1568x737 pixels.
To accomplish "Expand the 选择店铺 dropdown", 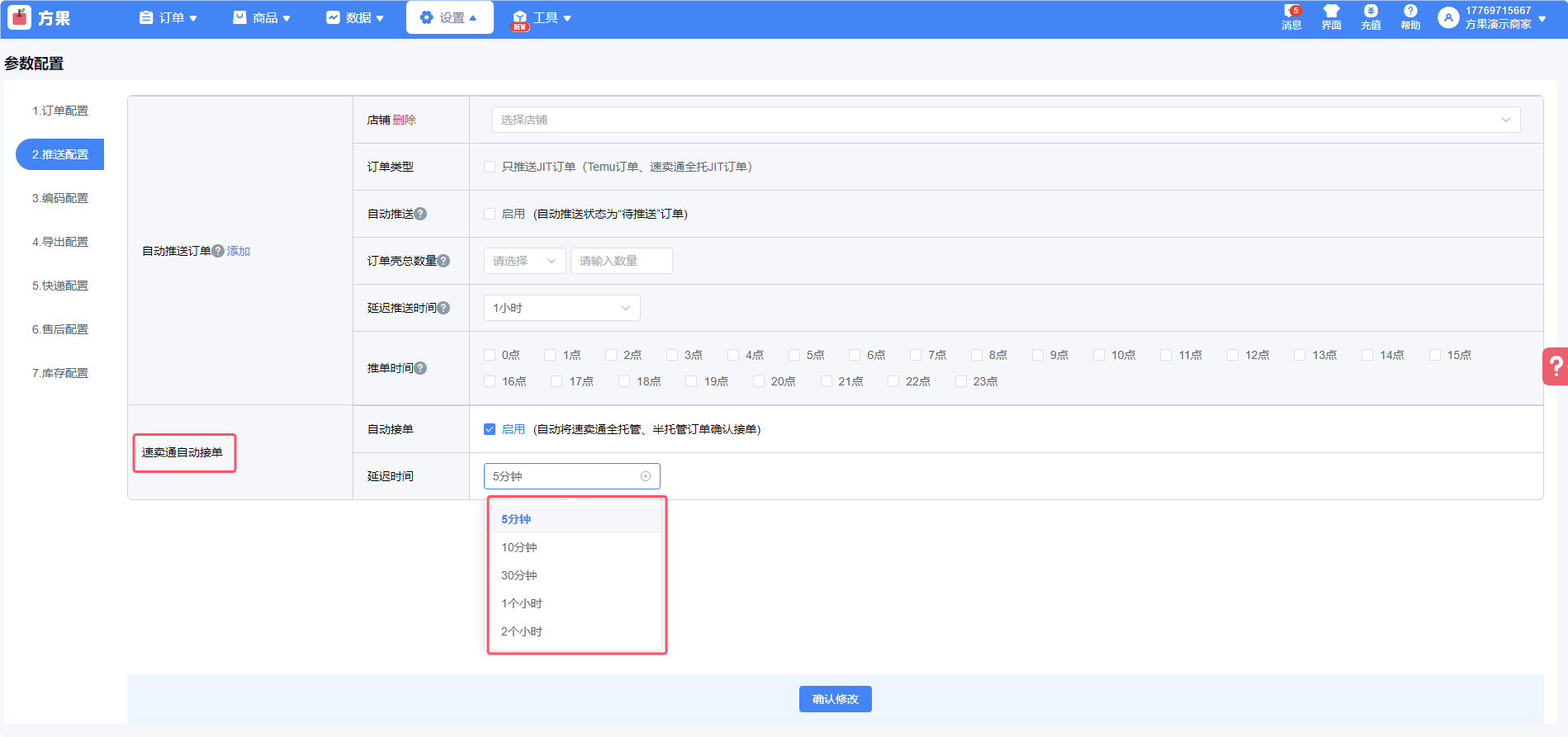I will [1005, 120].
